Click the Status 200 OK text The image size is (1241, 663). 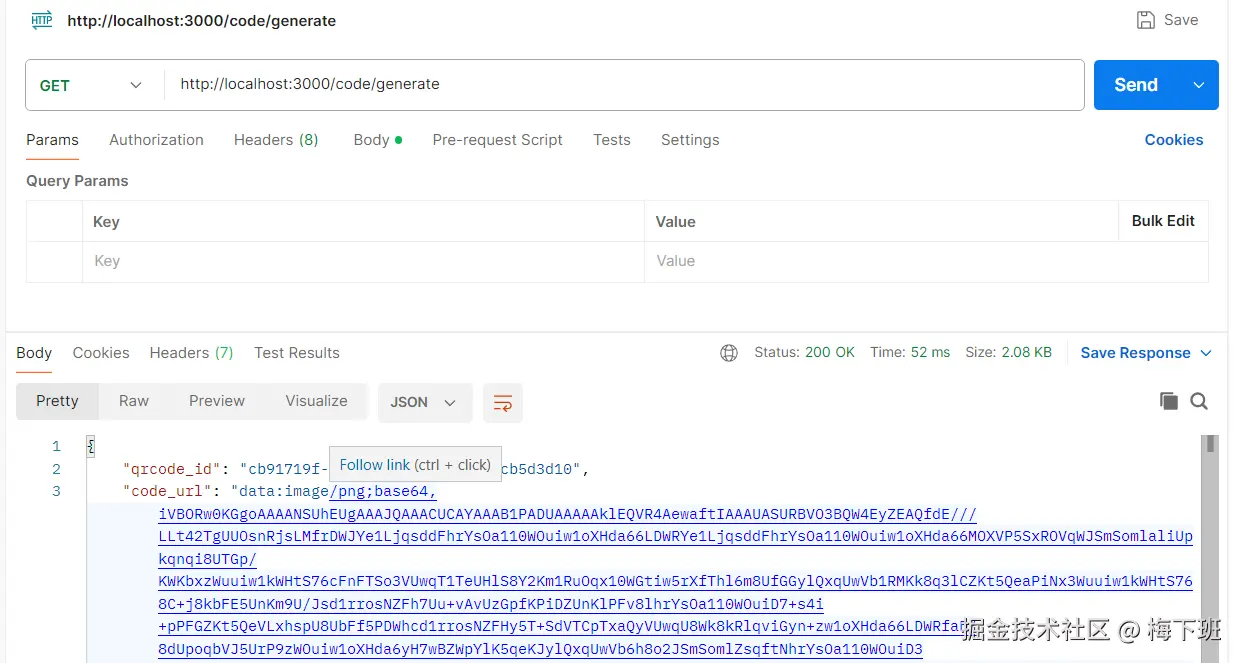click(805, 353)
